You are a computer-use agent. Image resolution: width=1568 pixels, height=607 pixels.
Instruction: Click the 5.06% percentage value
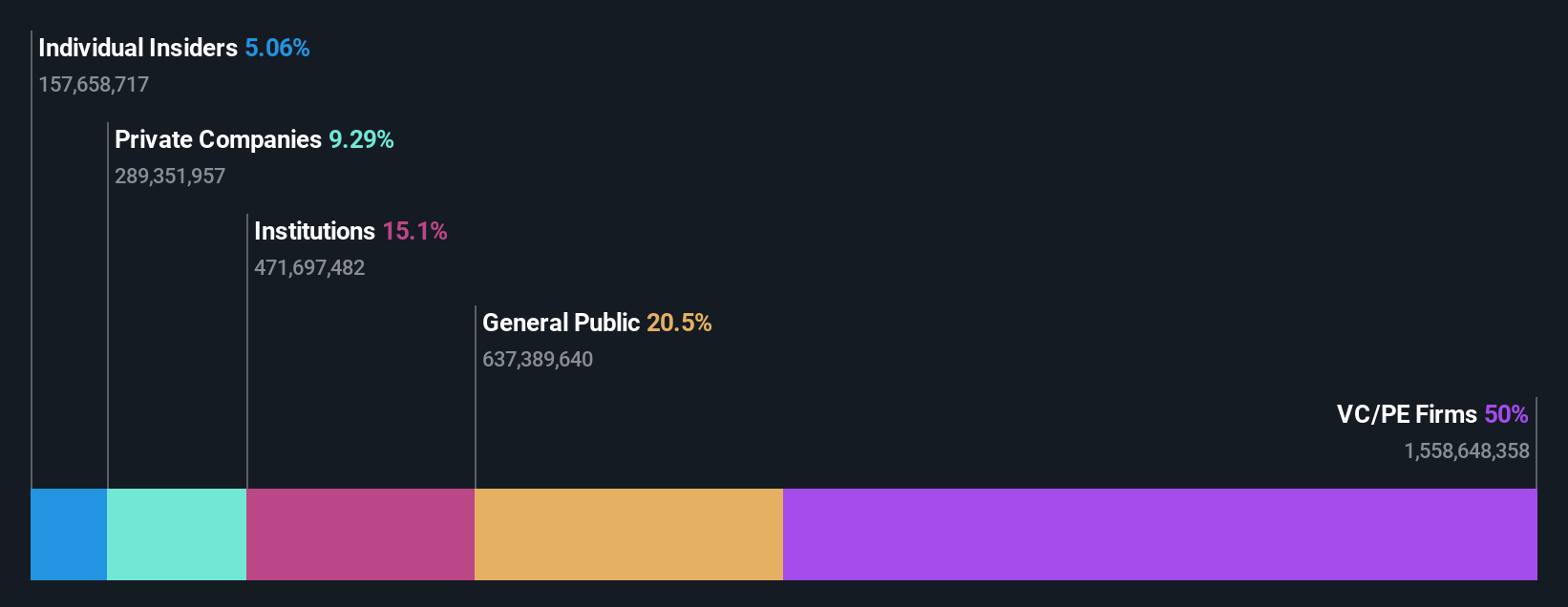[x=277, y=48]
